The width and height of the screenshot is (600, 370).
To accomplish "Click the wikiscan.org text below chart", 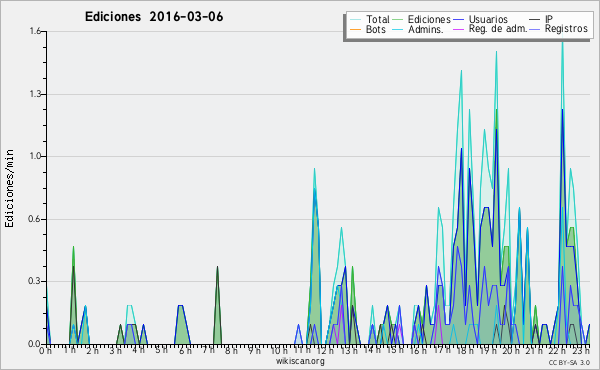I will click(300, 361).
